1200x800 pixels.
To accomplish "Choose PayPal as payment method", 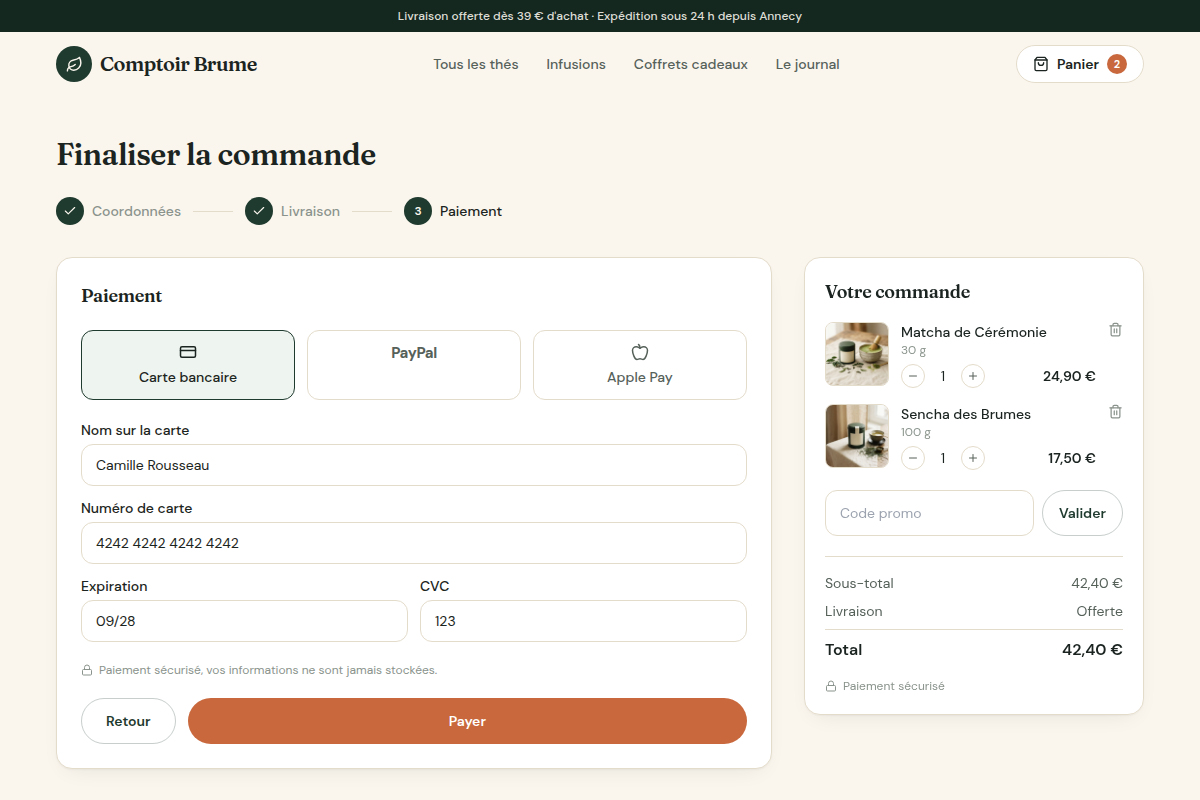I will pos(414,365).
